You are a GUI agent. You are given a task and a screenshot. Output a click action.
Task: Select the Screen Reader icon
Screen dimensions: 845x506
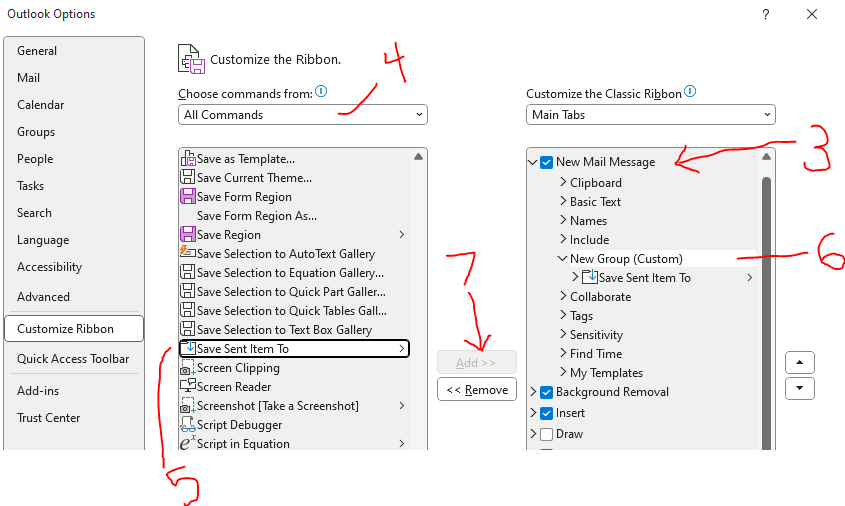188,386
